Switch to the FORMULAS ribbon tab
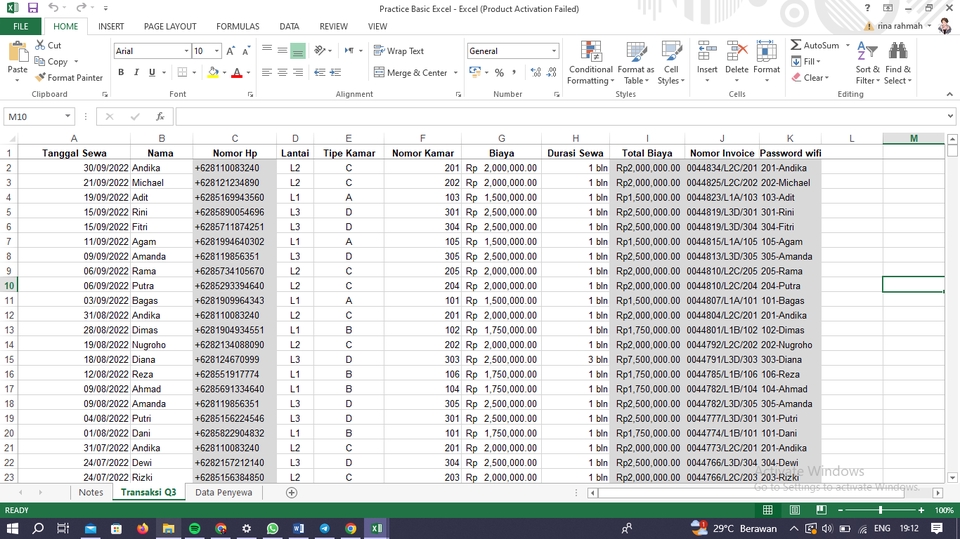 tap(238, 26)
